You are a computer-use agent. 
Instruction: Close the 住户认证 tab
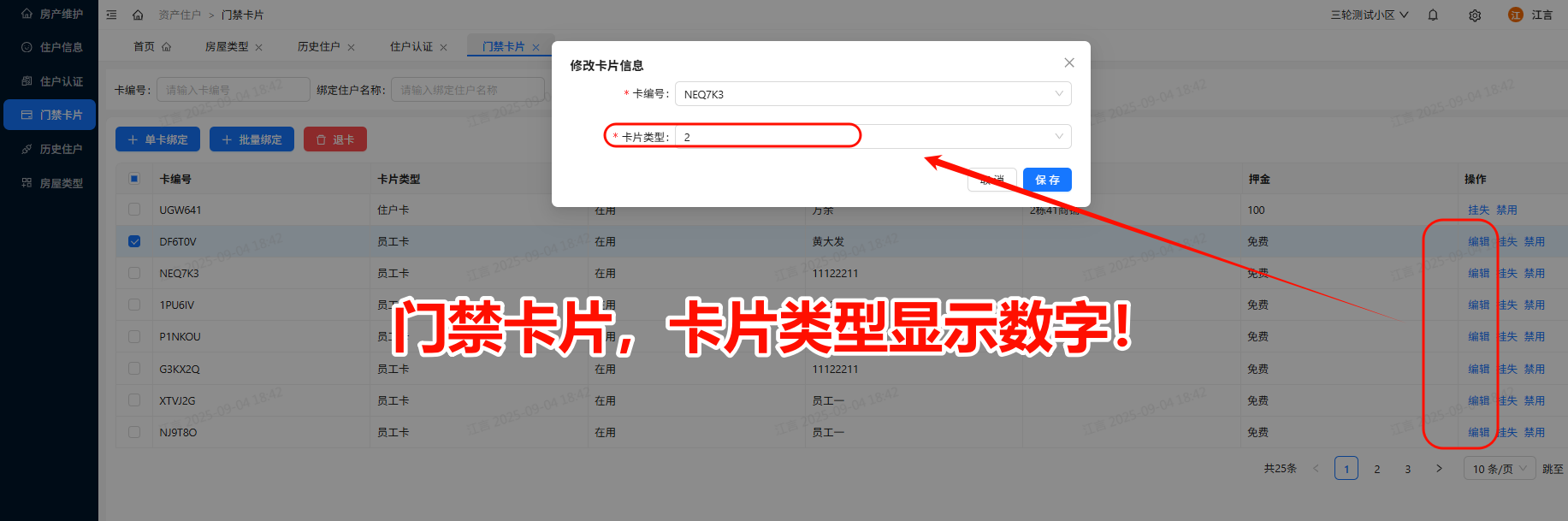[x=443, y=47]
